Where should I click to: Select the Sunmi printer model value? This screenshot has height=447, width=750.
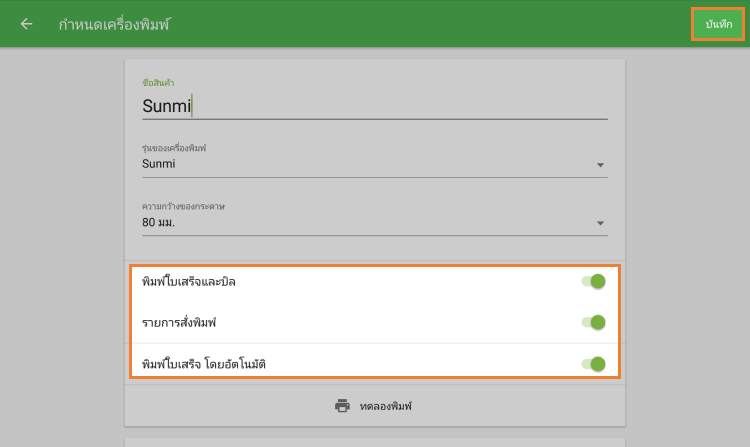click(160, 164)
